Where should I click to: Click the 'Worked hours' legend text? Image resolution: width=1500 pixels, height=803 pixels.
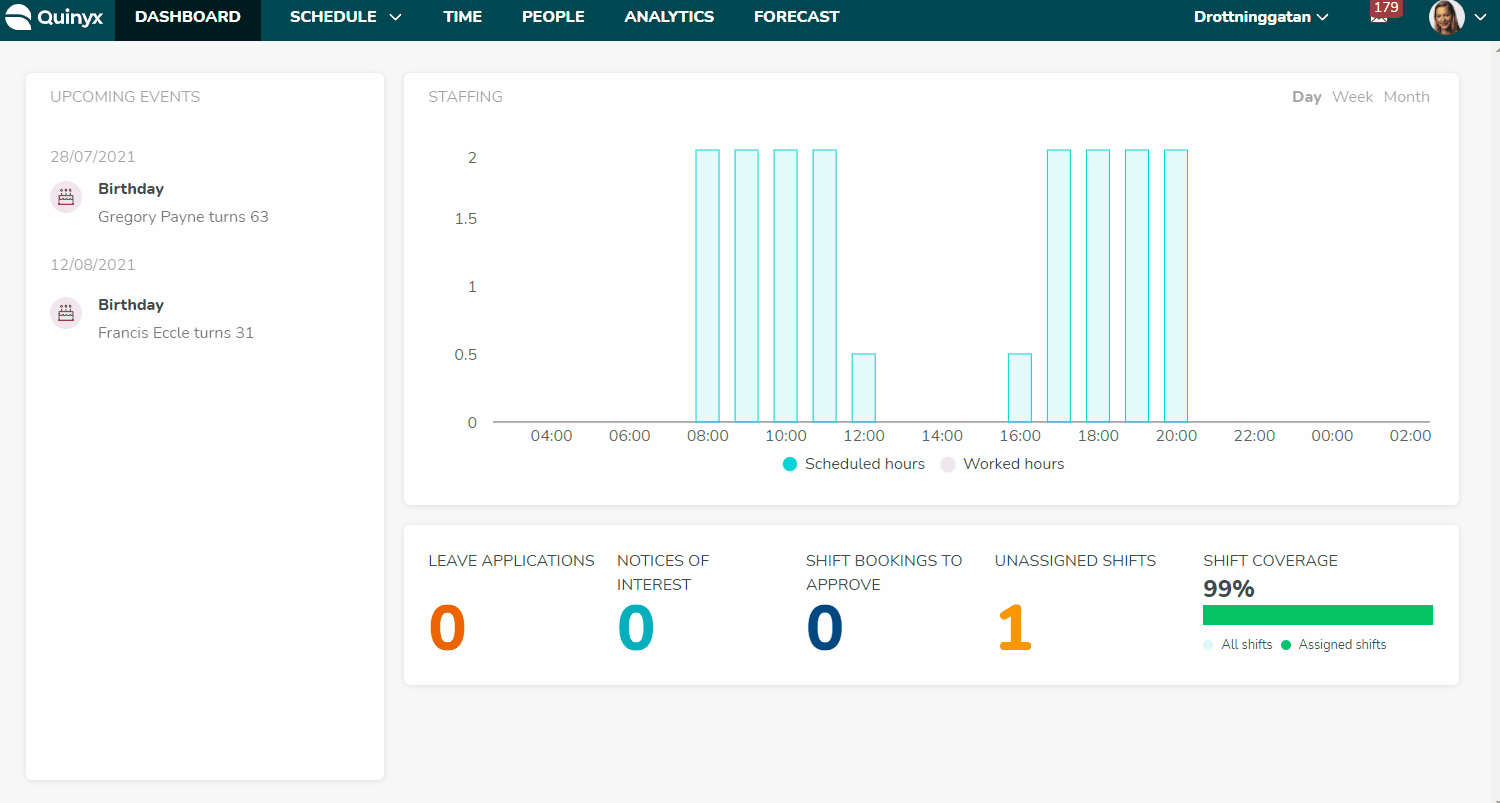(1013, 464)
